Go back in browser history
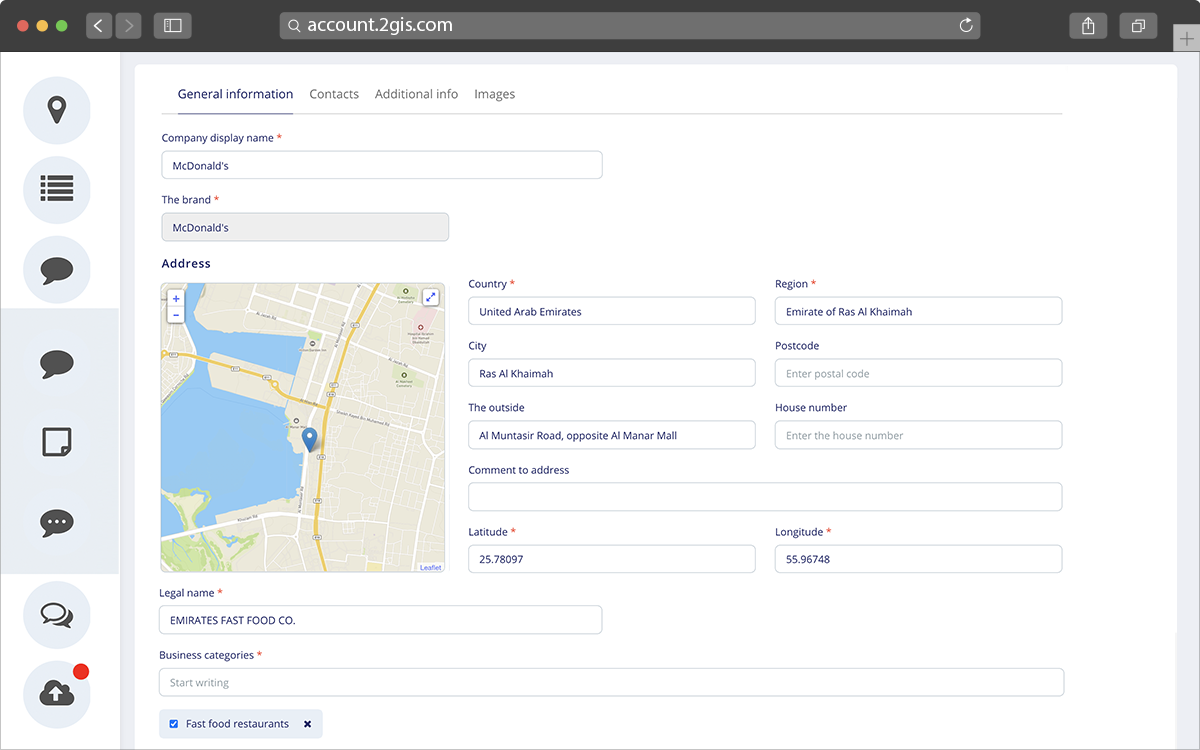The width and height of the screenshot is (1200, 750). [x=98, y=26]
